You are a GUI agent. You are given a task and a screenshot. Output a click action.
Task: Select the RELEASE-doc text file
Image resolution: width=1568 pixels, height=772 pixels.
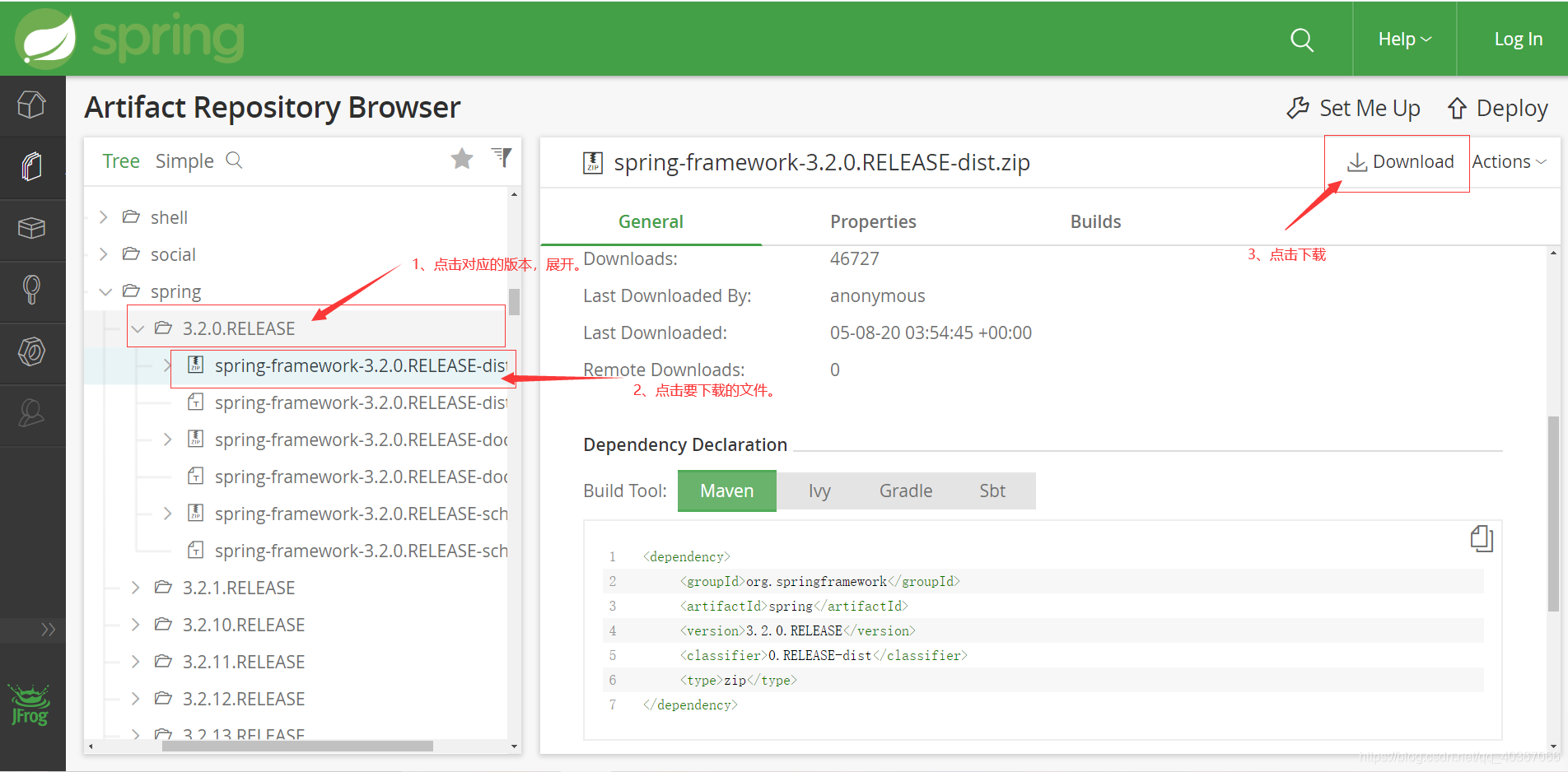pyautogui.click(x=347, y=477)
